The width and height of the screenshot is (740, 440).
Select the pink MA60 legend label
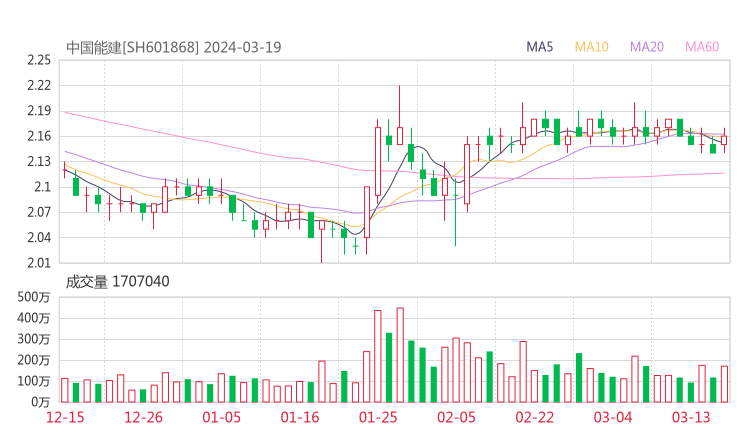(702, 47)
